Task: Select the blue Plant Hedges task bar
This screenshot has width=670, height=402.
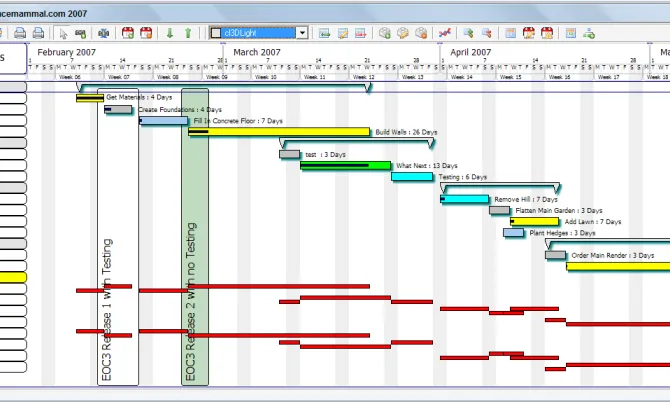Action: point(513,232)
